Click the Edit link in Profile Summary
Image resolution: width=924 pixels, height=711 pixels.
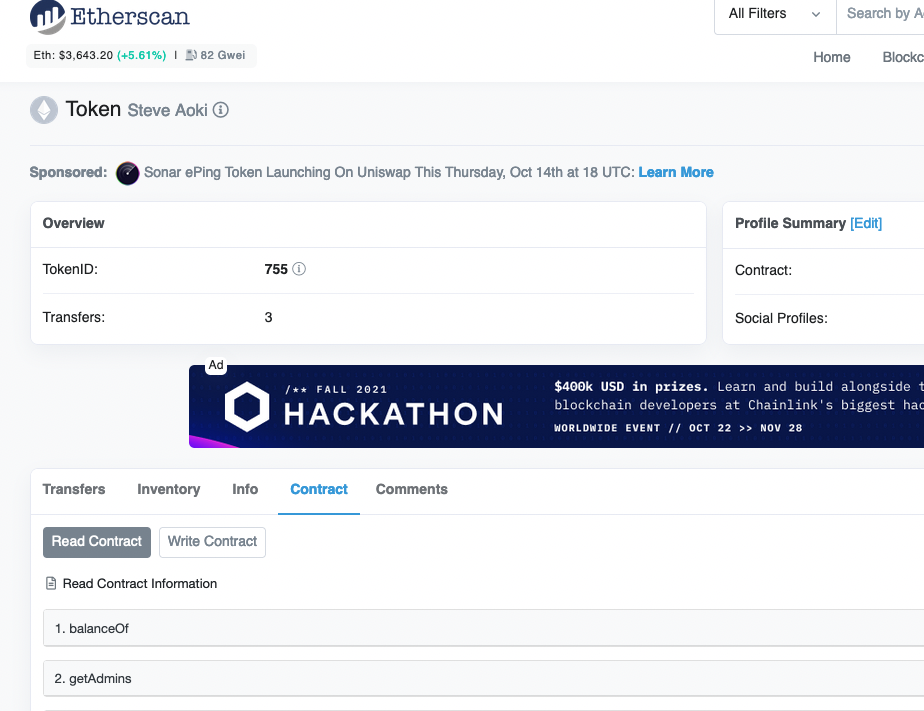point(866,223)
